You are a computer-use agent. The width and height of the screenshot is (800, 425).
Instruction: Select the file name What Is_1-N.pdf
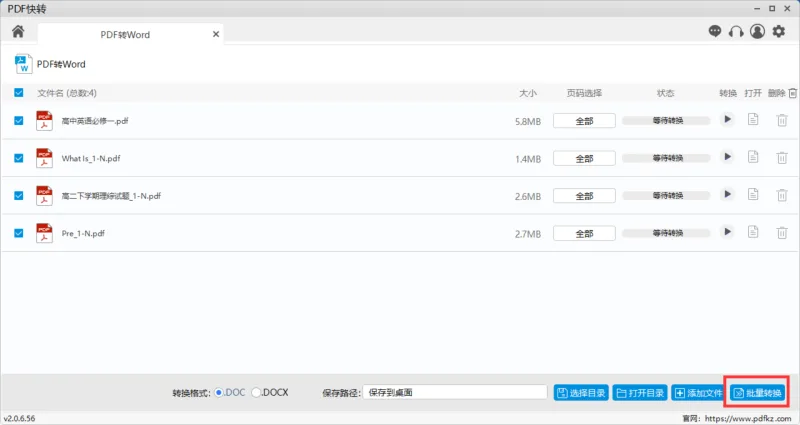pos(91,158)
